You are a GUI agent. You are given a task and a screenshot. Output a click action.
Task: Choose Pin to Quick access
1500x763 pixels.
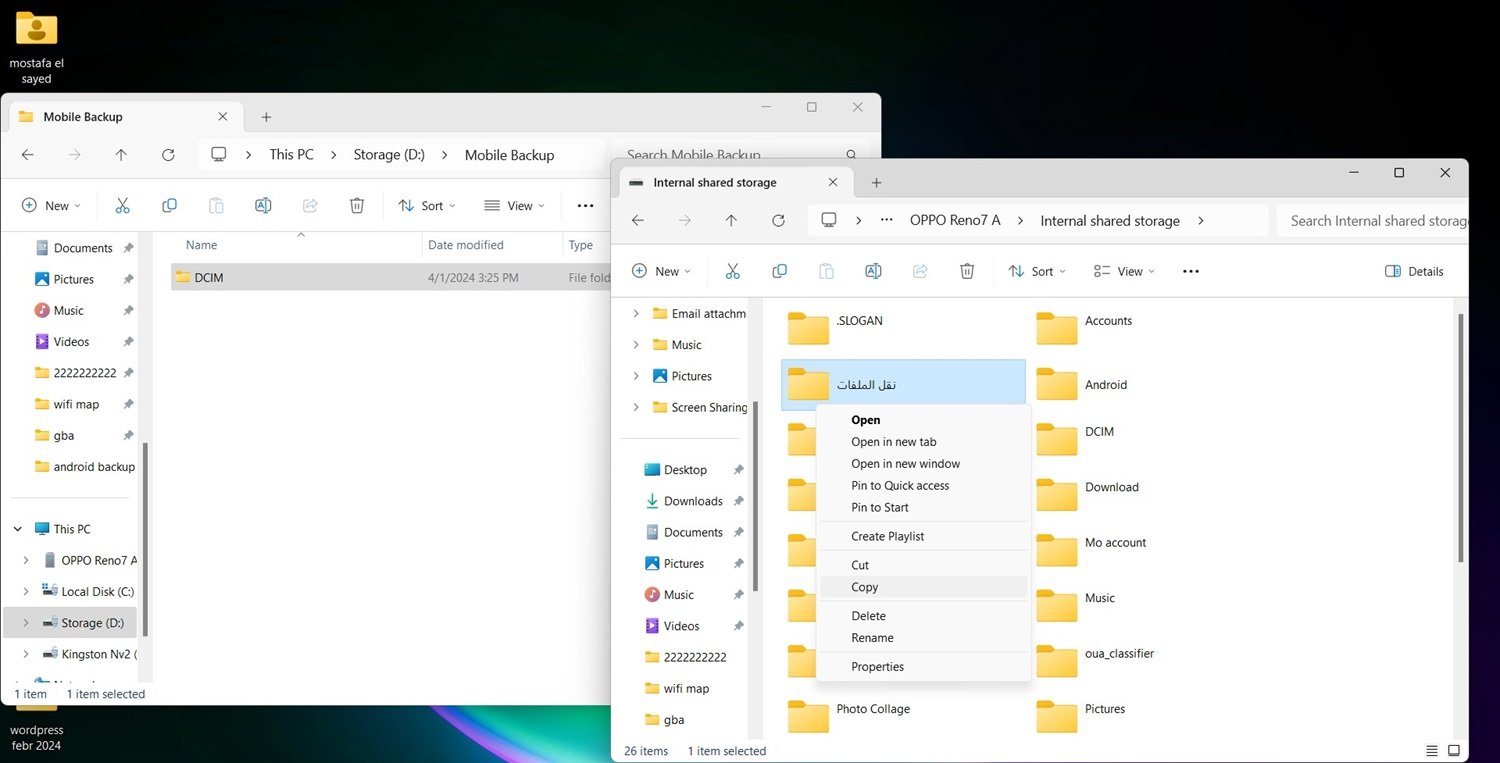923,486
